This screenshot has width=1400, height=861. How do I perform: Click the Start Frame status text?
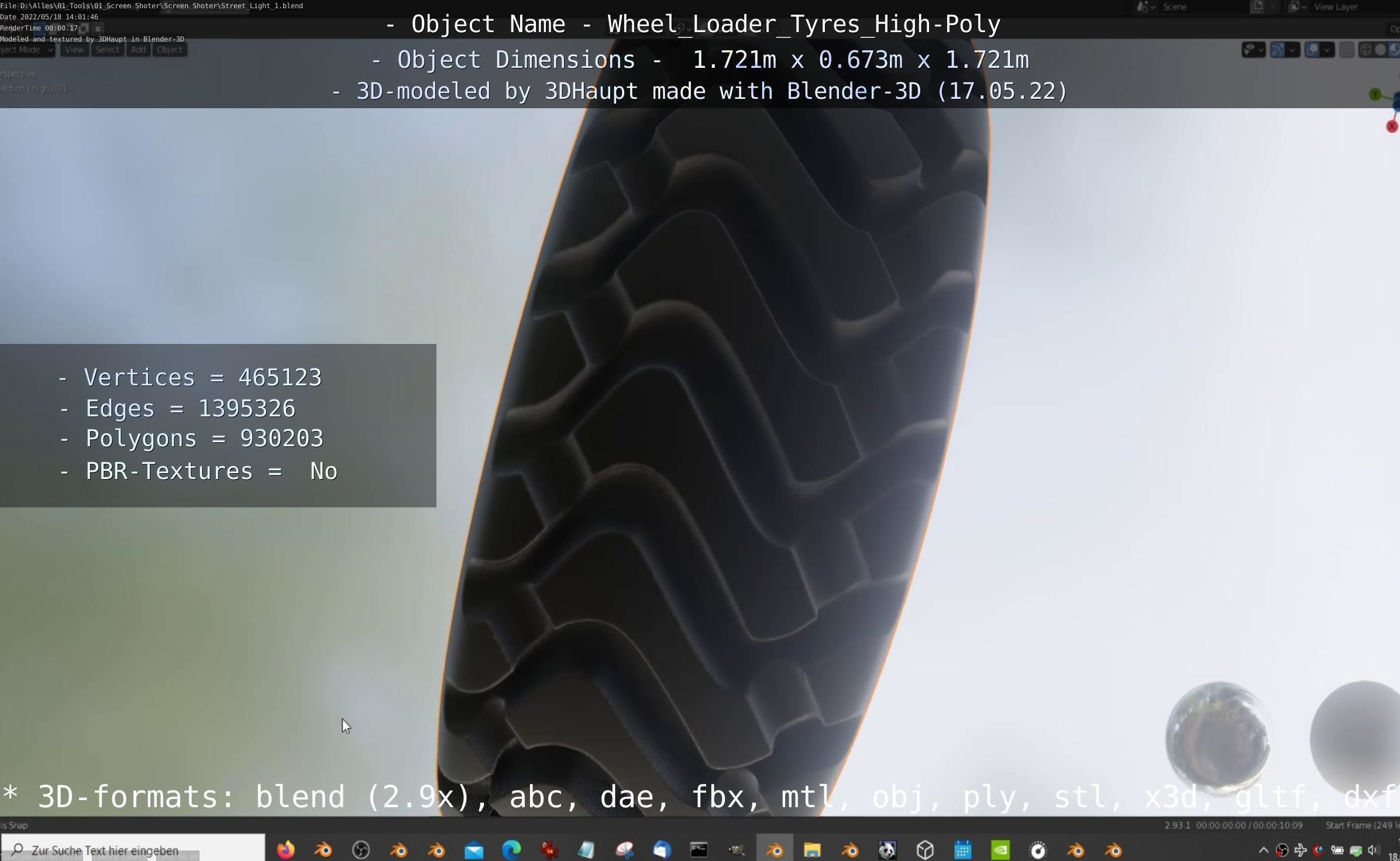coord(1362,825)
